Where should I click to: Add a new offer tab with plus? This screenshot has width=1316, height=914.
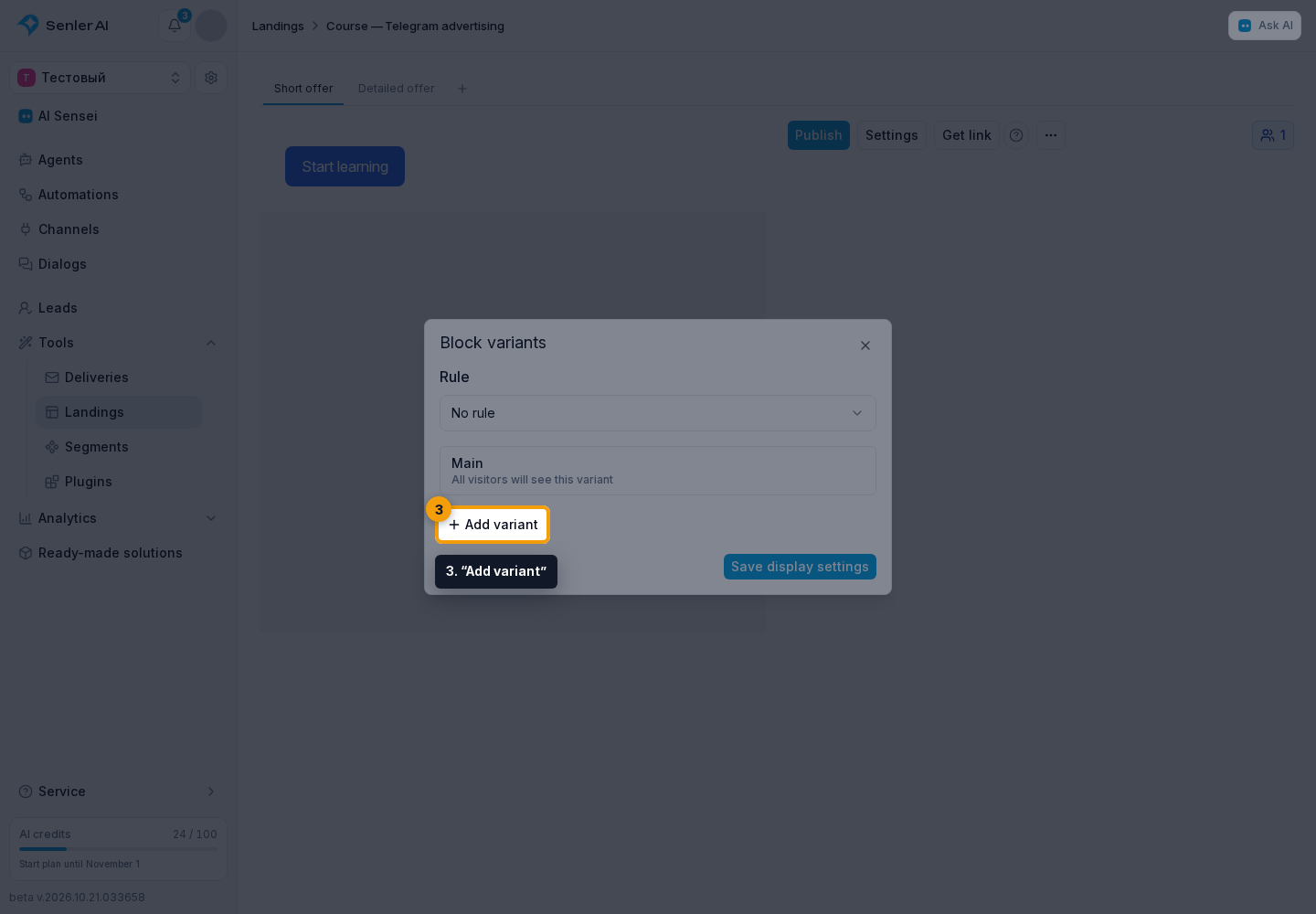[462, 89]
